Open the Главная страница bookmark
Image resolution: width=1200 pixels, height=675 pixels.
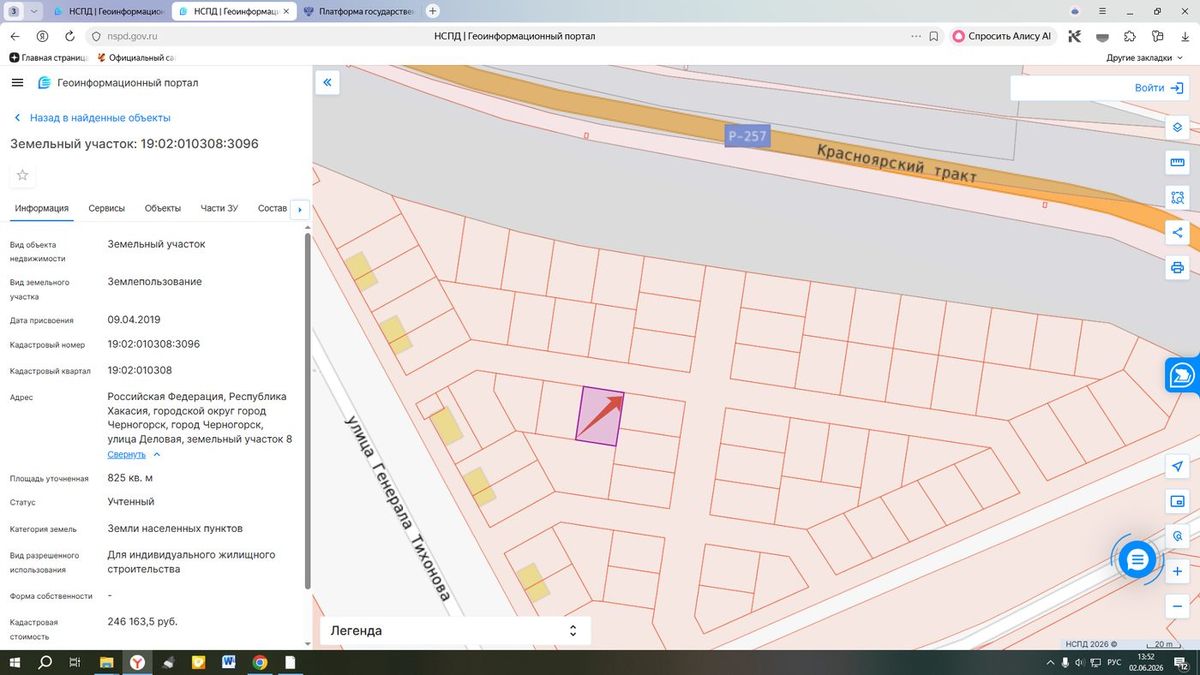point(46,58)
